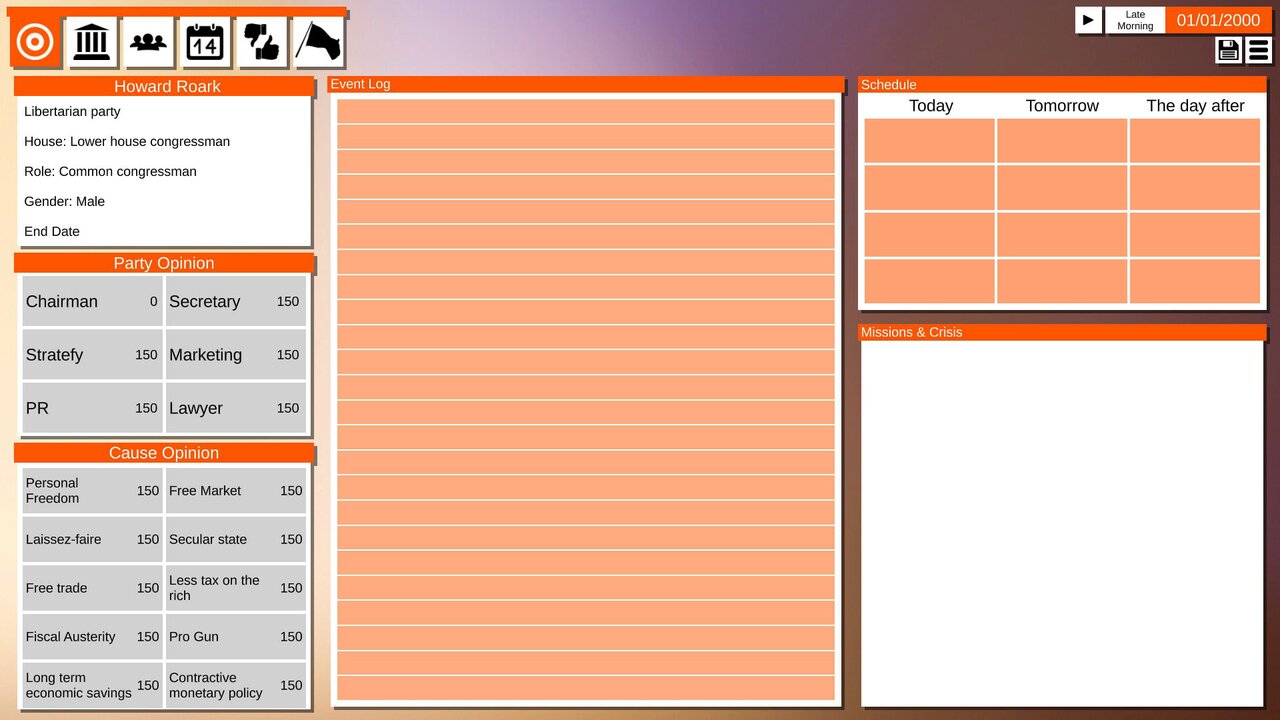Open the flag icon tab
This screenshot has width=1280, height=720.
(x=319, y=42)
